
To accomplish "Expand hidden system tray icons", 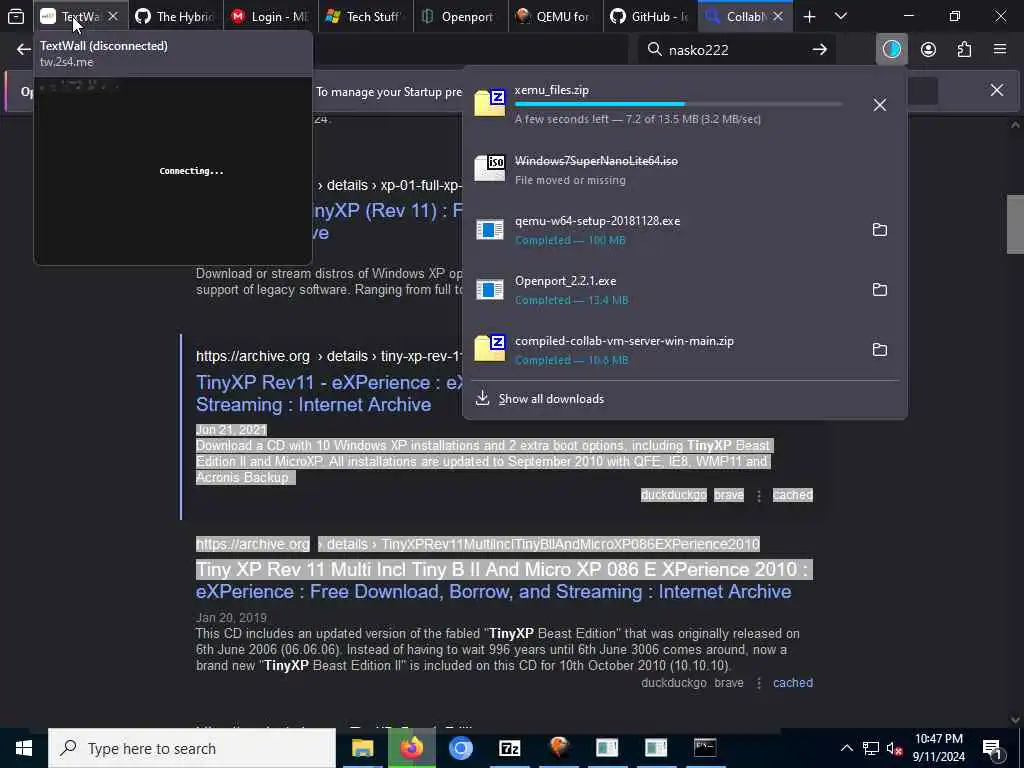I will point(846,748).
